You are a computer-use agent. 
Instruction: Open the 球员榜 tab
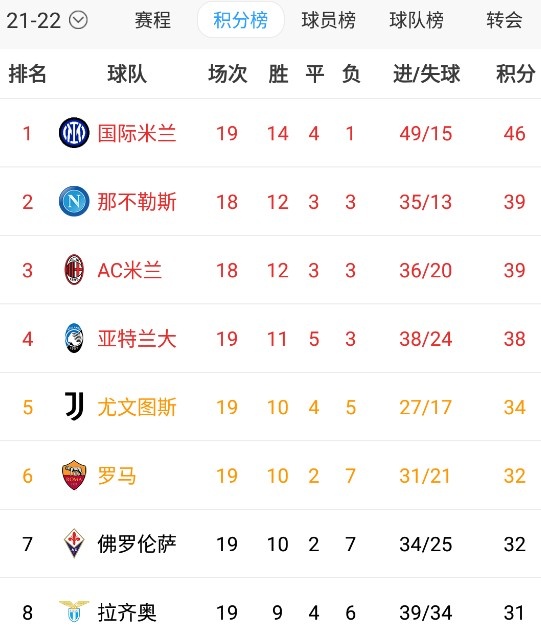(328, 20)
